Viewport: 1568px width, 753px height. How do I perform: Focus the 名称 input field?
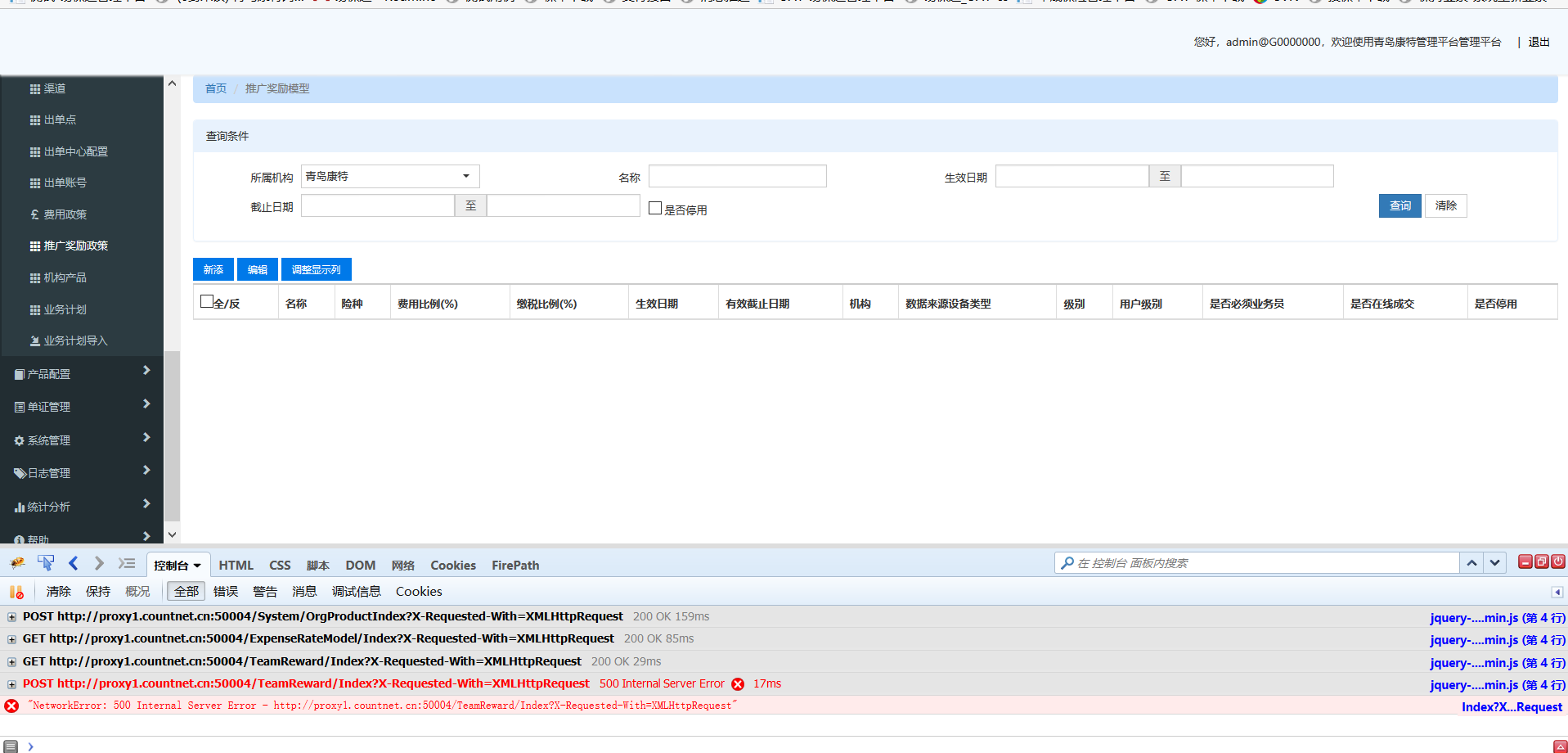coord(738,176)
